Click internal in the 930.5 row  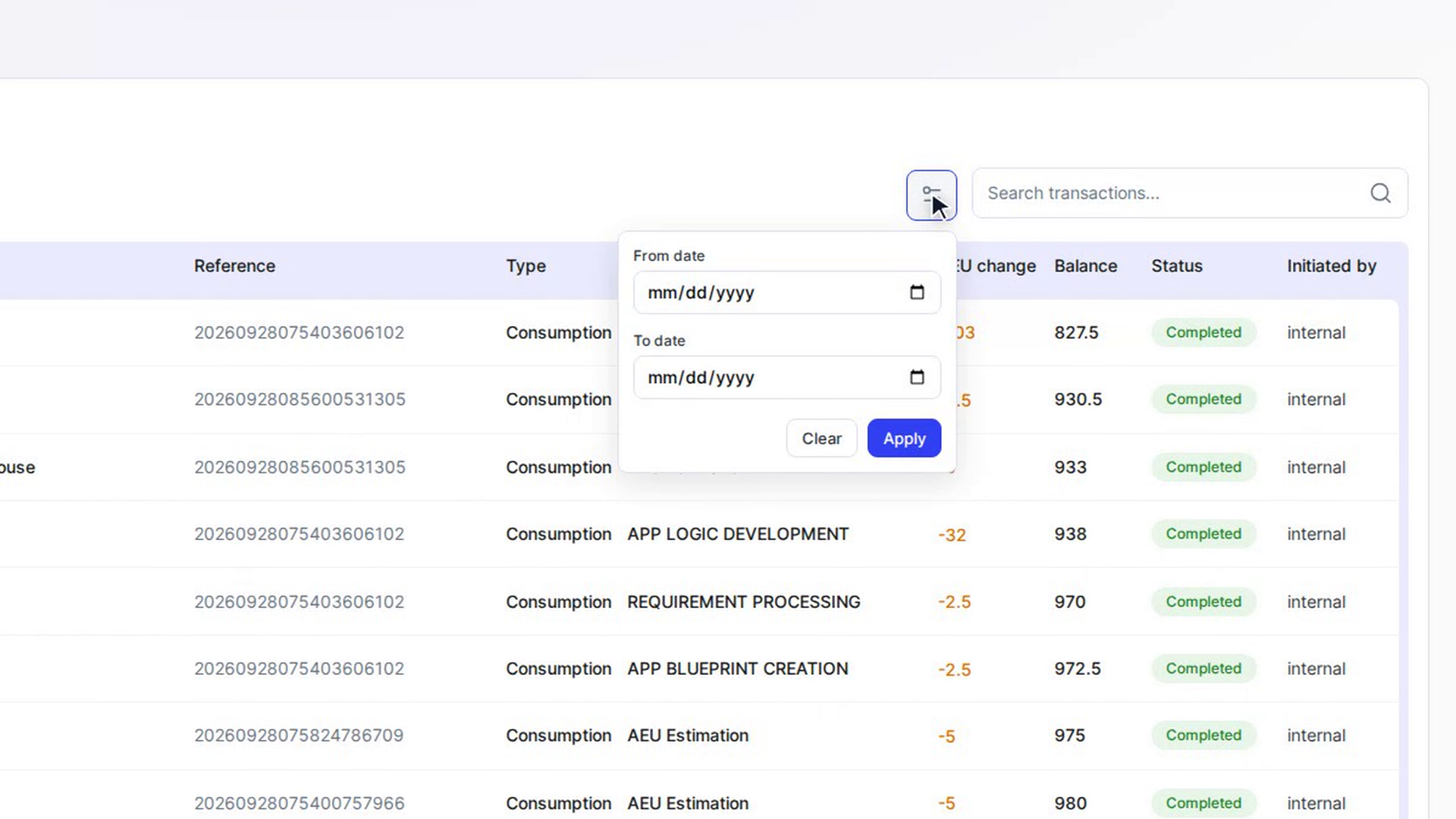coord(1316,400)
